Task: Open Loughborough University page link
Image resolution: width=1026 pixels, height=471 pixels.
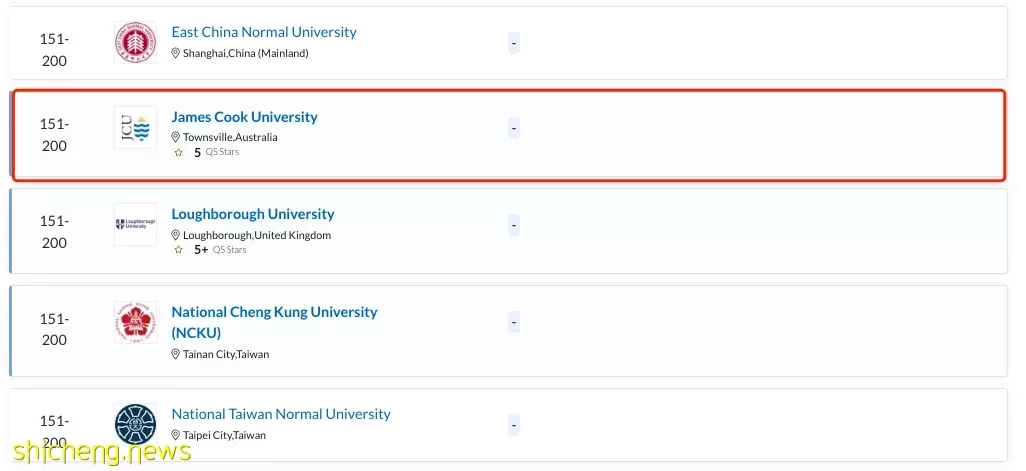Action: [x=253, y=214]
